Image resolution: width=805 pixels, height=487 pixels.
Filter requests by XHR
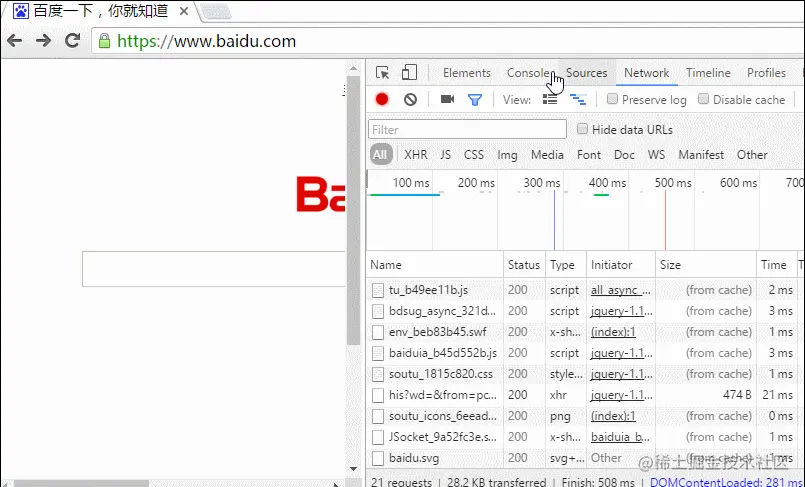pyautogui.click(x=415, y=154)
